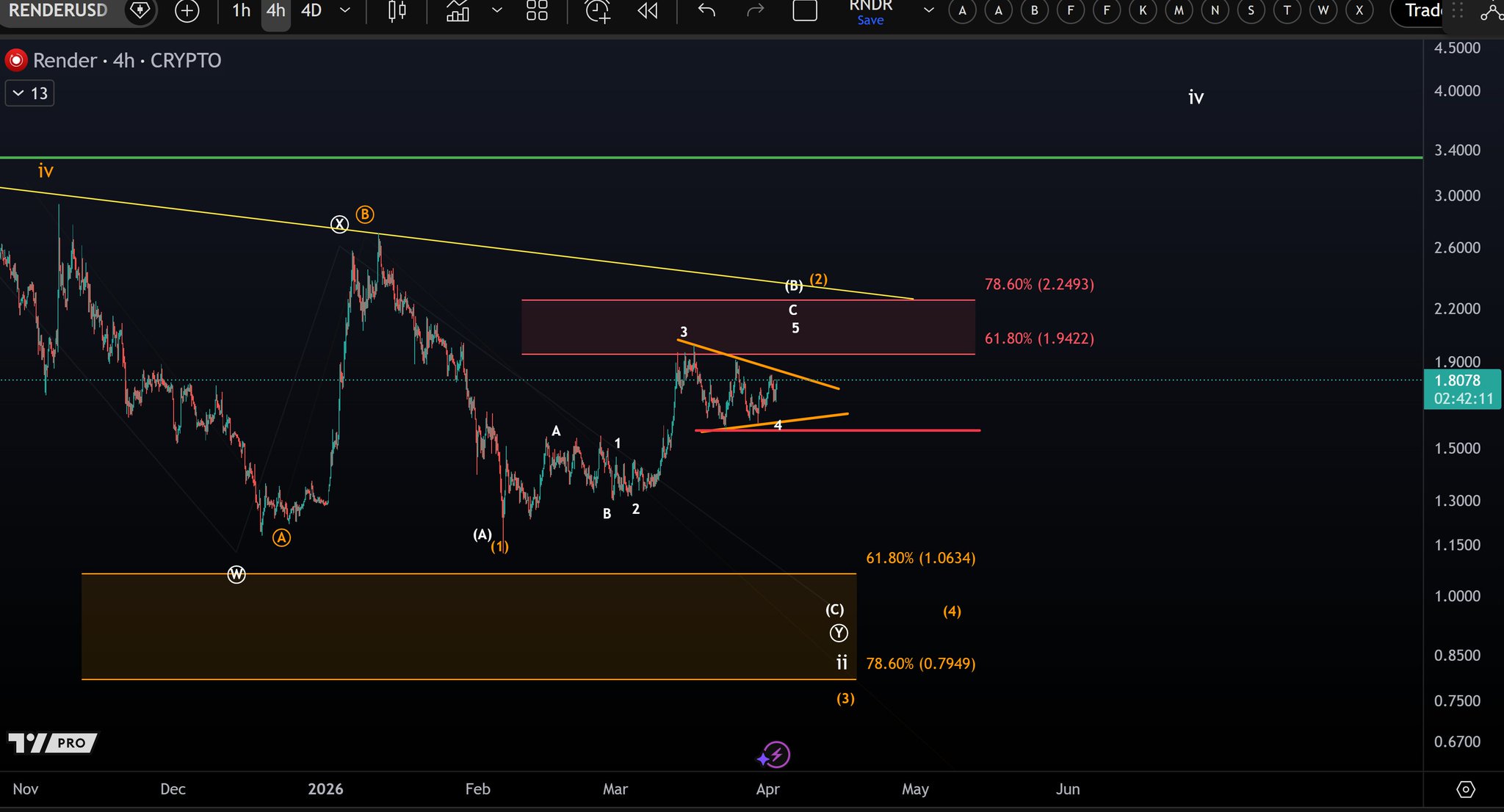Expand the timeframe interval dropdown
Image resolution: width=1504 pixels, height=812 pixels.
coord(345,10)
